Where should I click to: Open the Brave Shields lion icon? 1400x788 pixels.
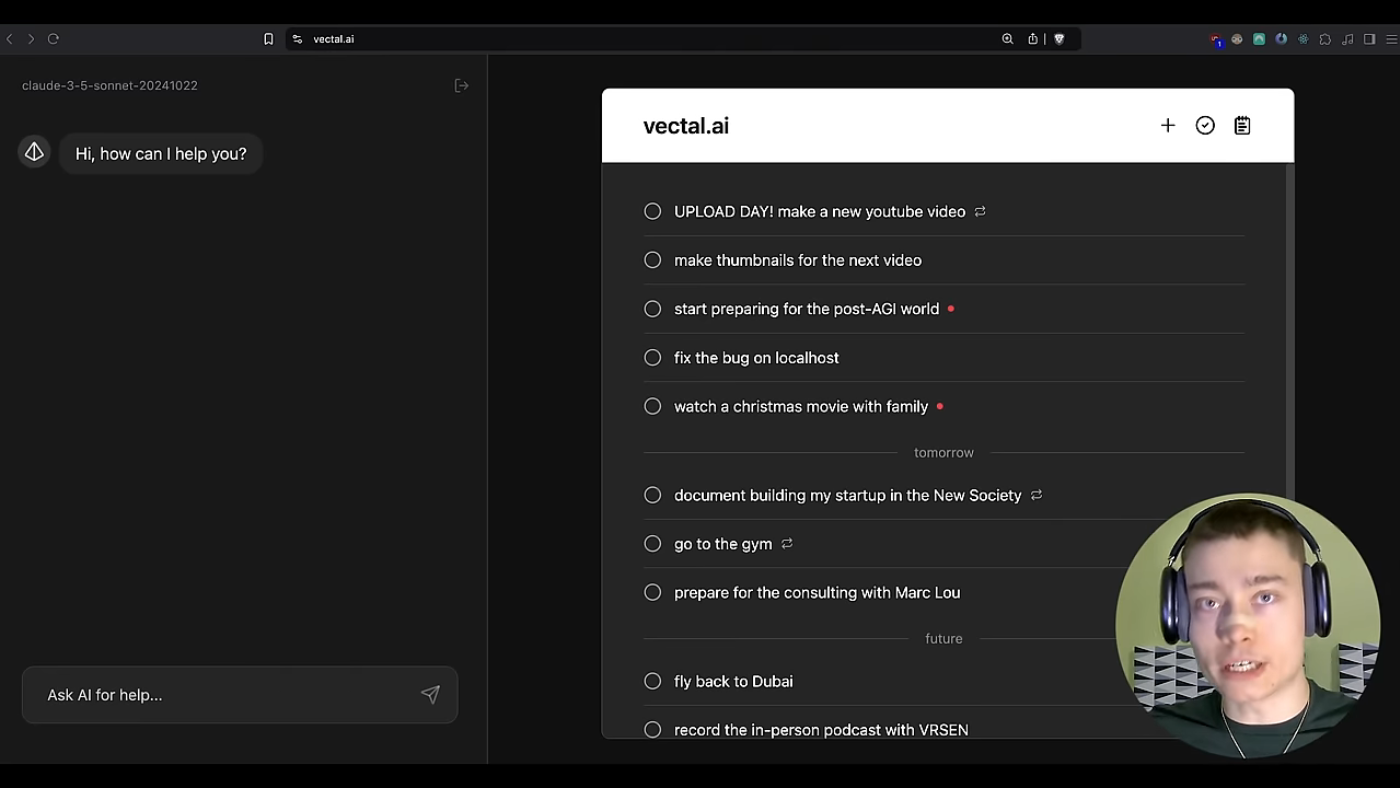click(1060, 39)
